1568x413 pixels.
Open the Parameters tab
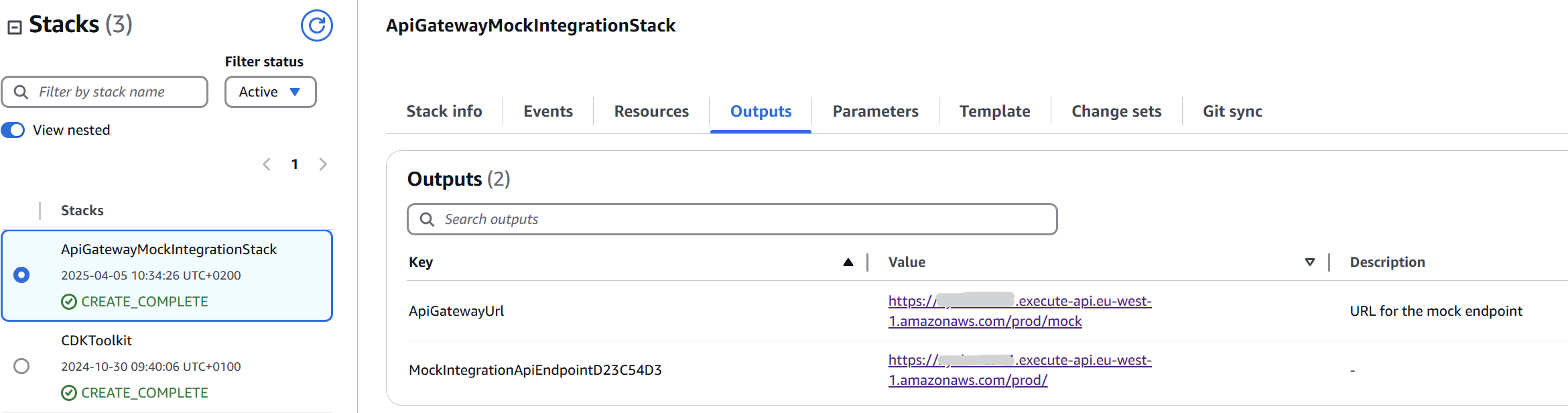875,111
